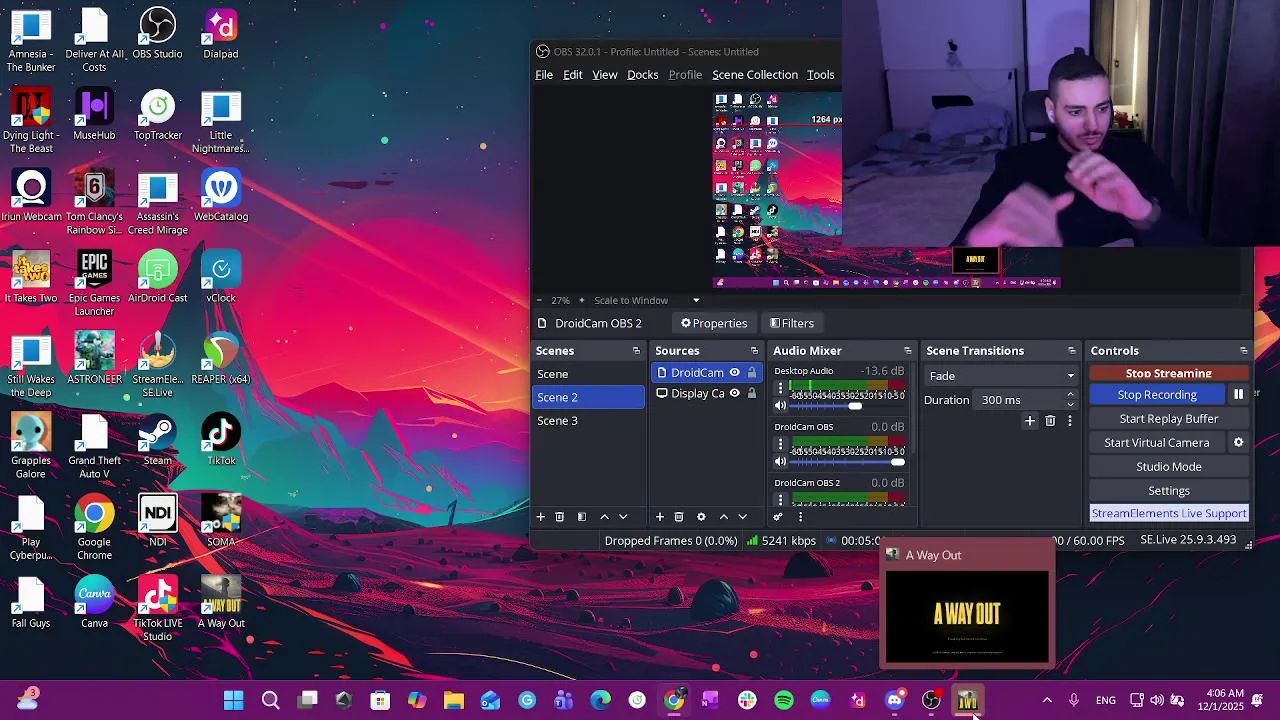The height and width of the screenshot is (720, 1280).
Task: Open virtual camera settings gear
Action: click(1238, 443)
